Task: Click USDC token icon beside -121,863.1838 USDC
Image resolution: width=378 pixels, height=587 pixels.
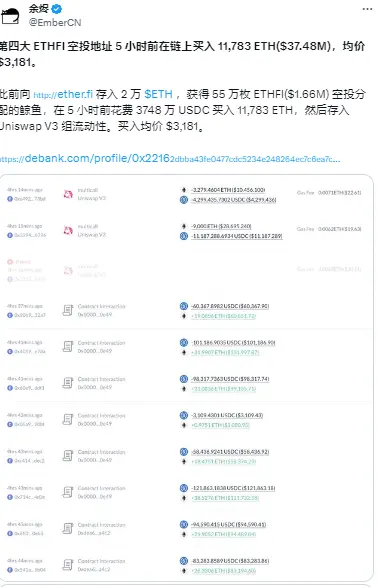Action: point(184,488)
